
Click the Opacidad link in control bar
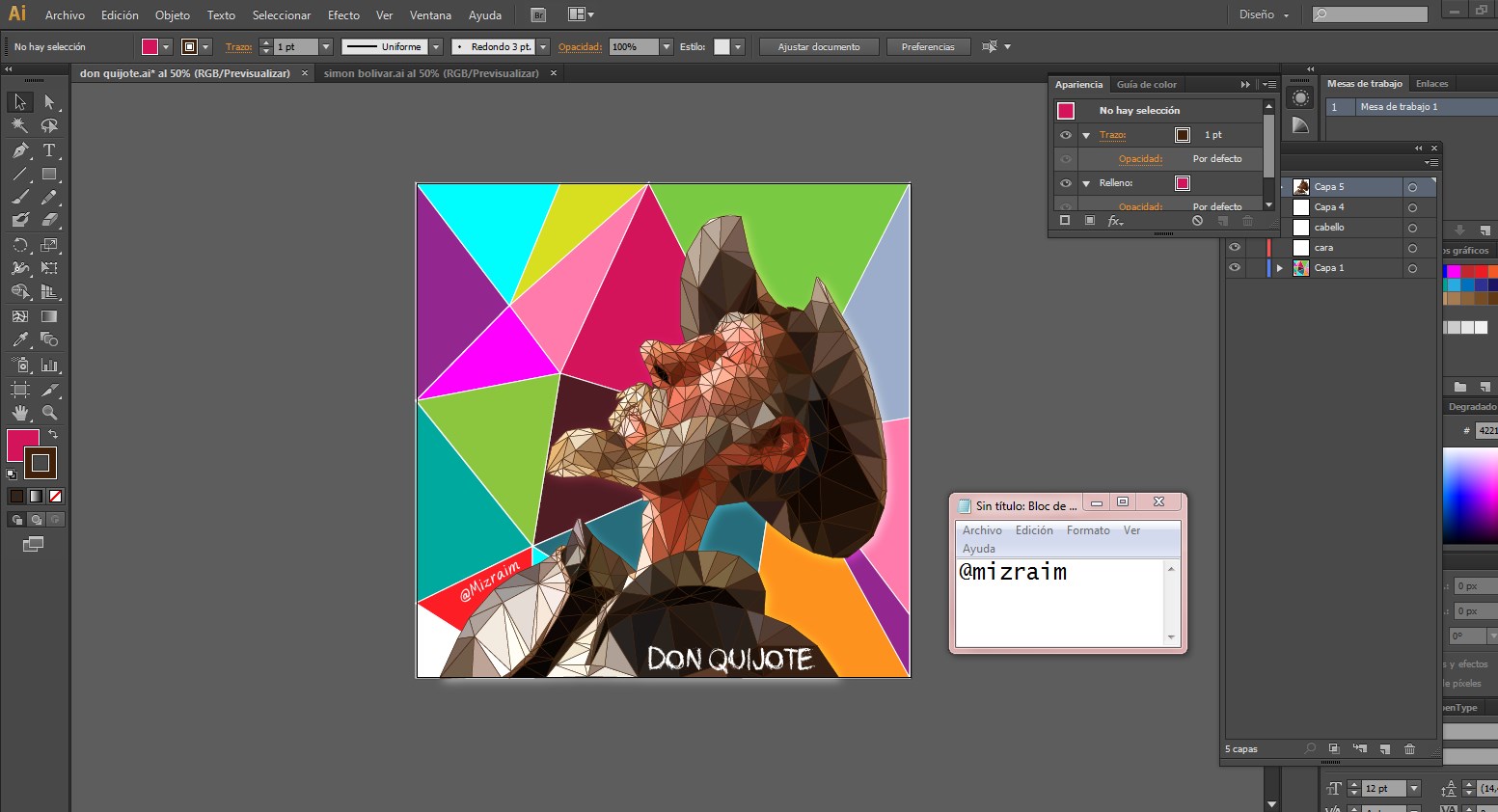[580, 46]
